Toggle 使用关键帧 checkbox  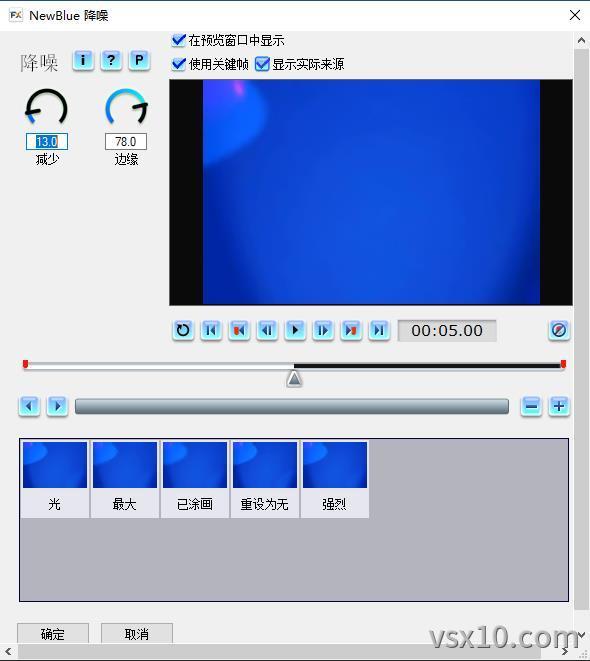(179, 64)
